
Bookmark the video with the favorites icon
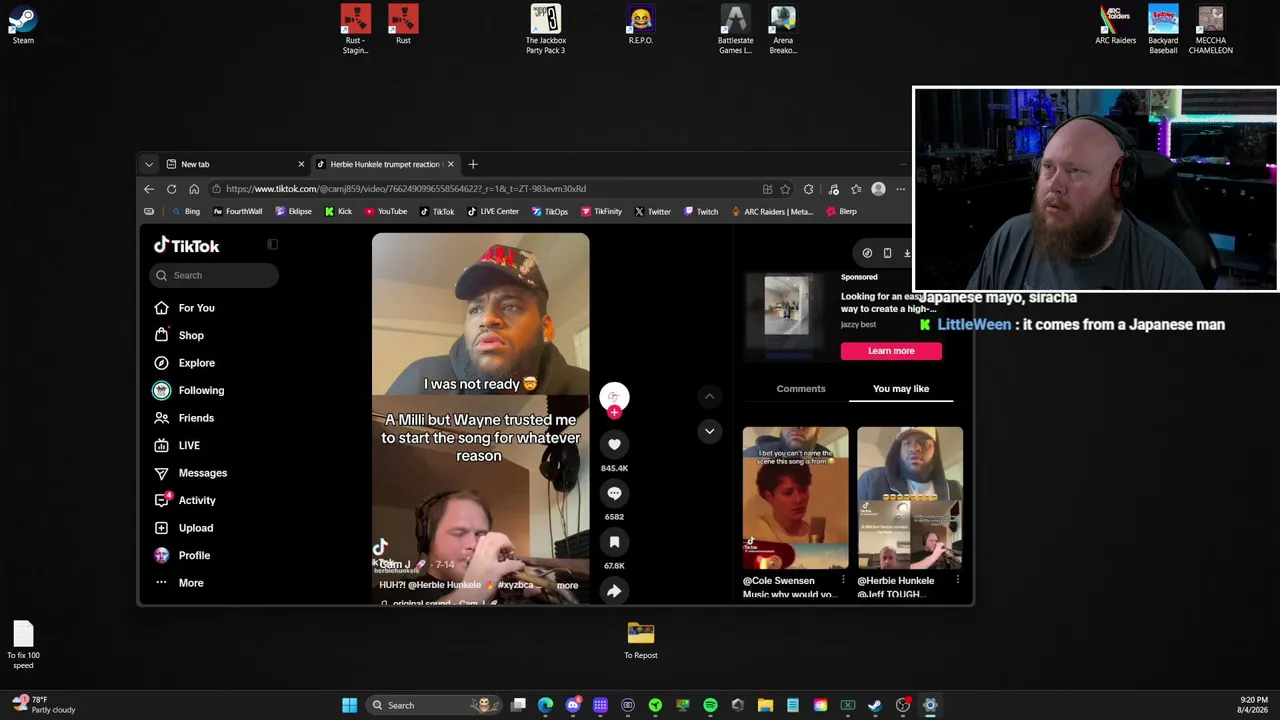[x=614, y=542]
